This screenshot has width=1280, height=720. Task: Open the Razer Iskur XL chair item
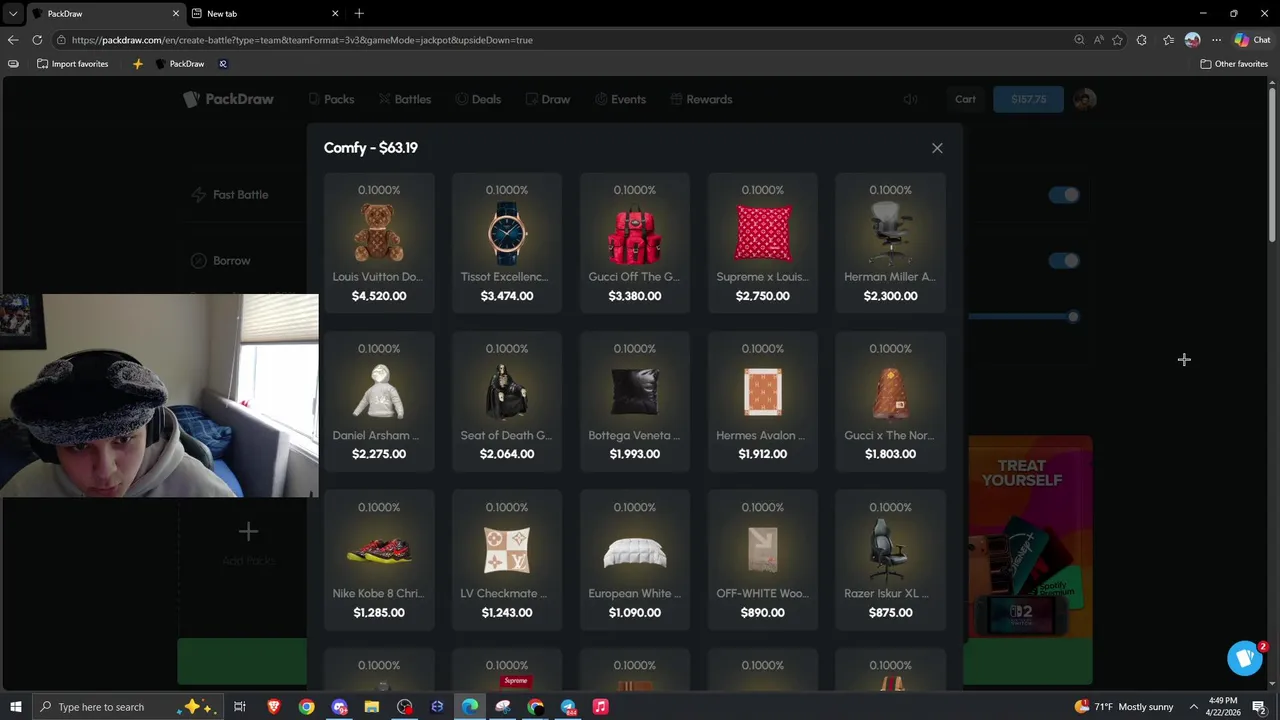coord(890,560)
